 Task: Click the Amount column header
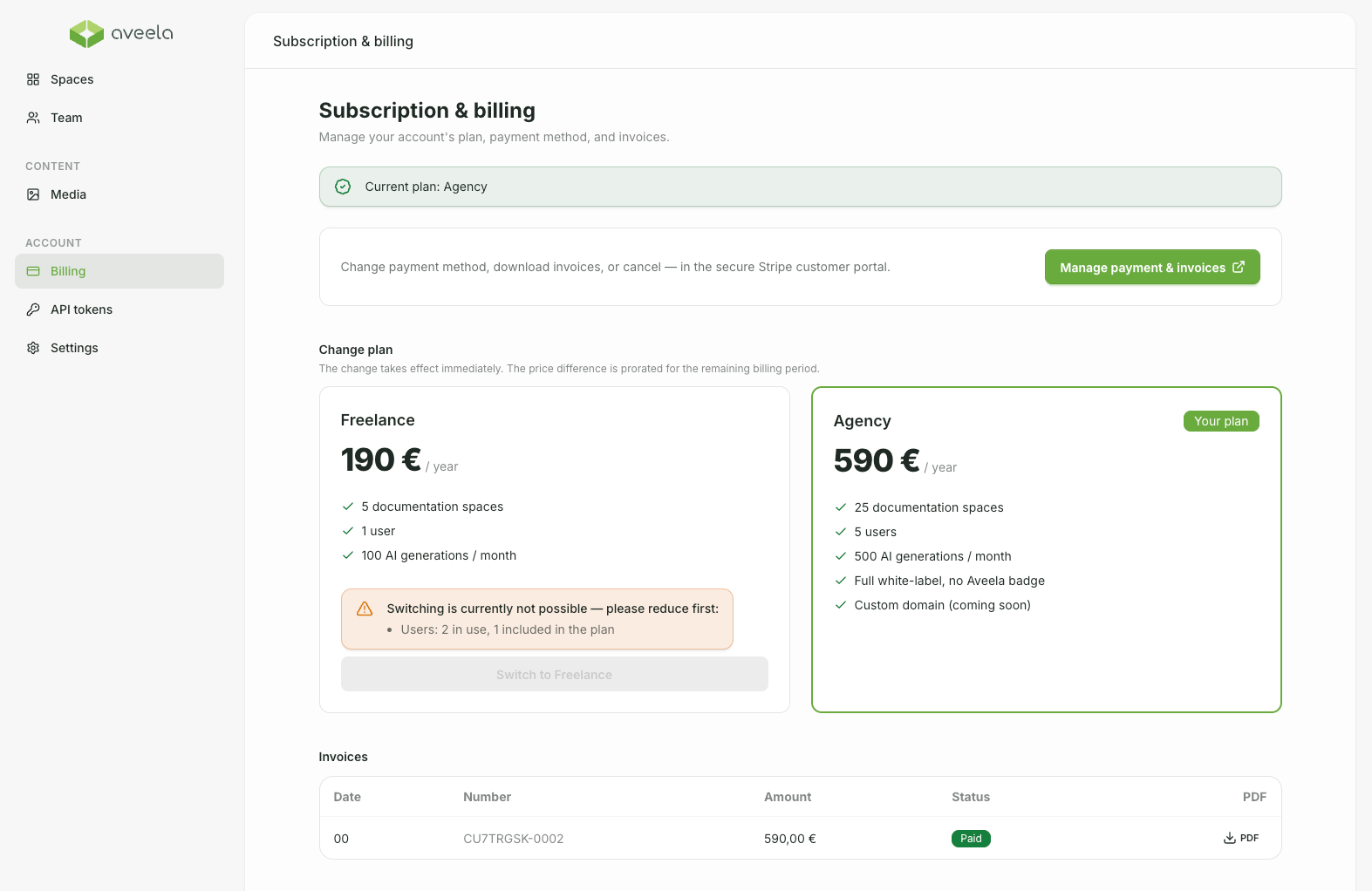[788, 797]
